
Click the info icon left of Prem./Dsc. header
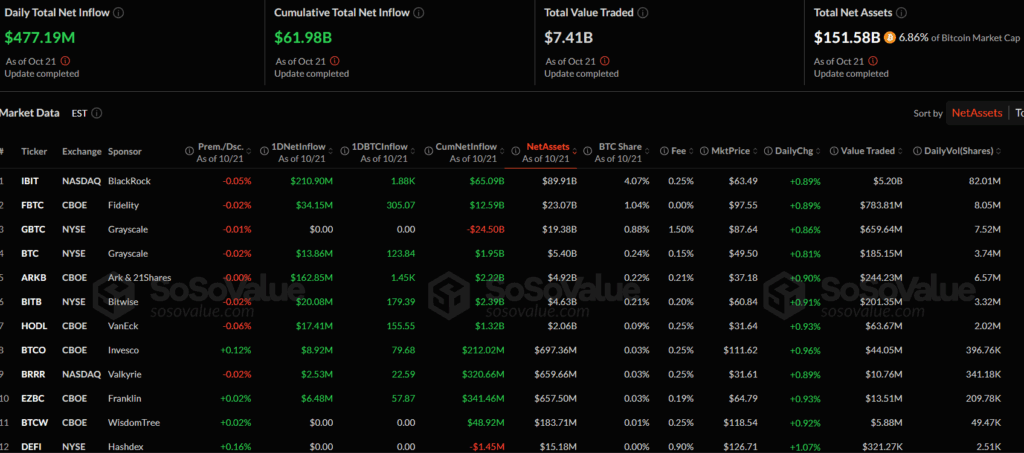pos(189,151)
